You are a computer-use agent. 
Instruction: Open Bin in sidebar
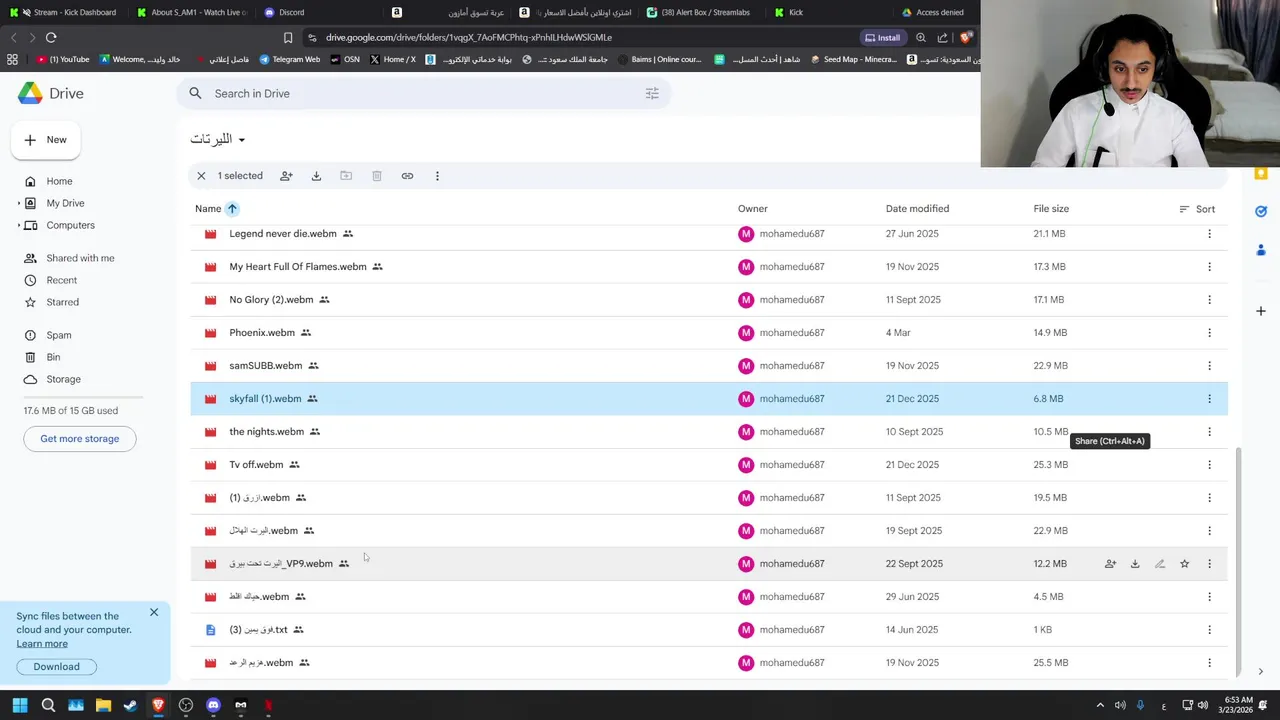[x=53, y=357]
